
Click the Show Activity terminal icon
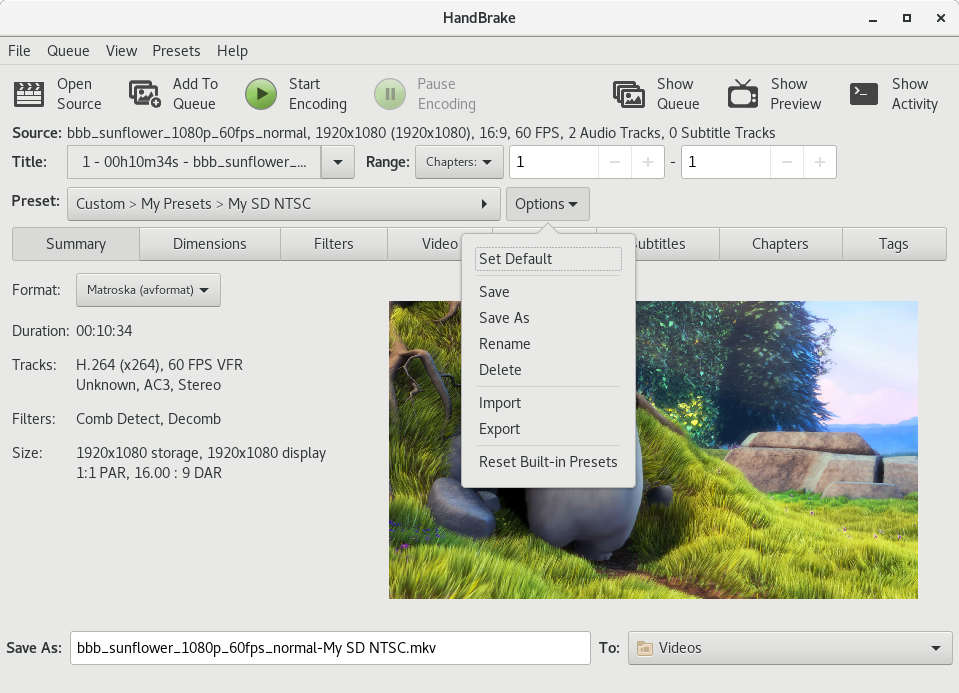[x=864, y=94]
